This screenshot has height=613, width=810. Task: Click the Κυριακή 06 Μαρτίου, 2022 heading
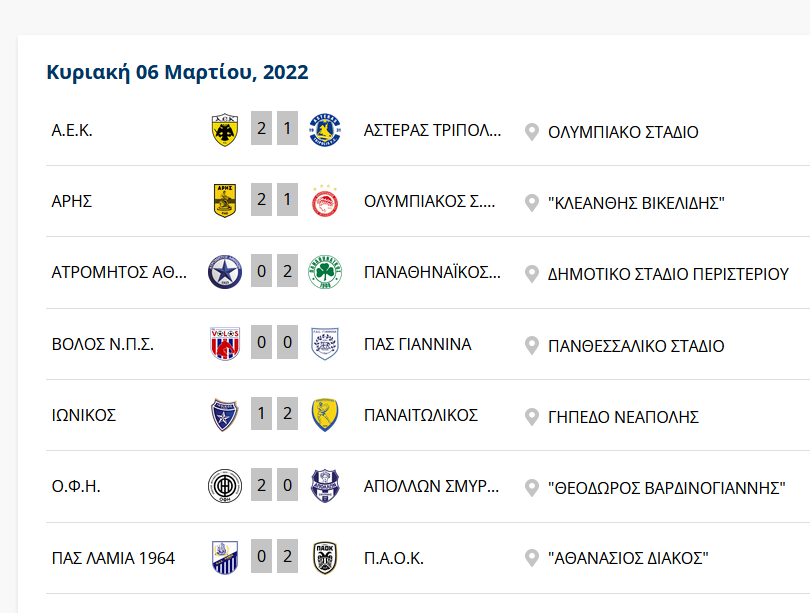coord(177,72)
